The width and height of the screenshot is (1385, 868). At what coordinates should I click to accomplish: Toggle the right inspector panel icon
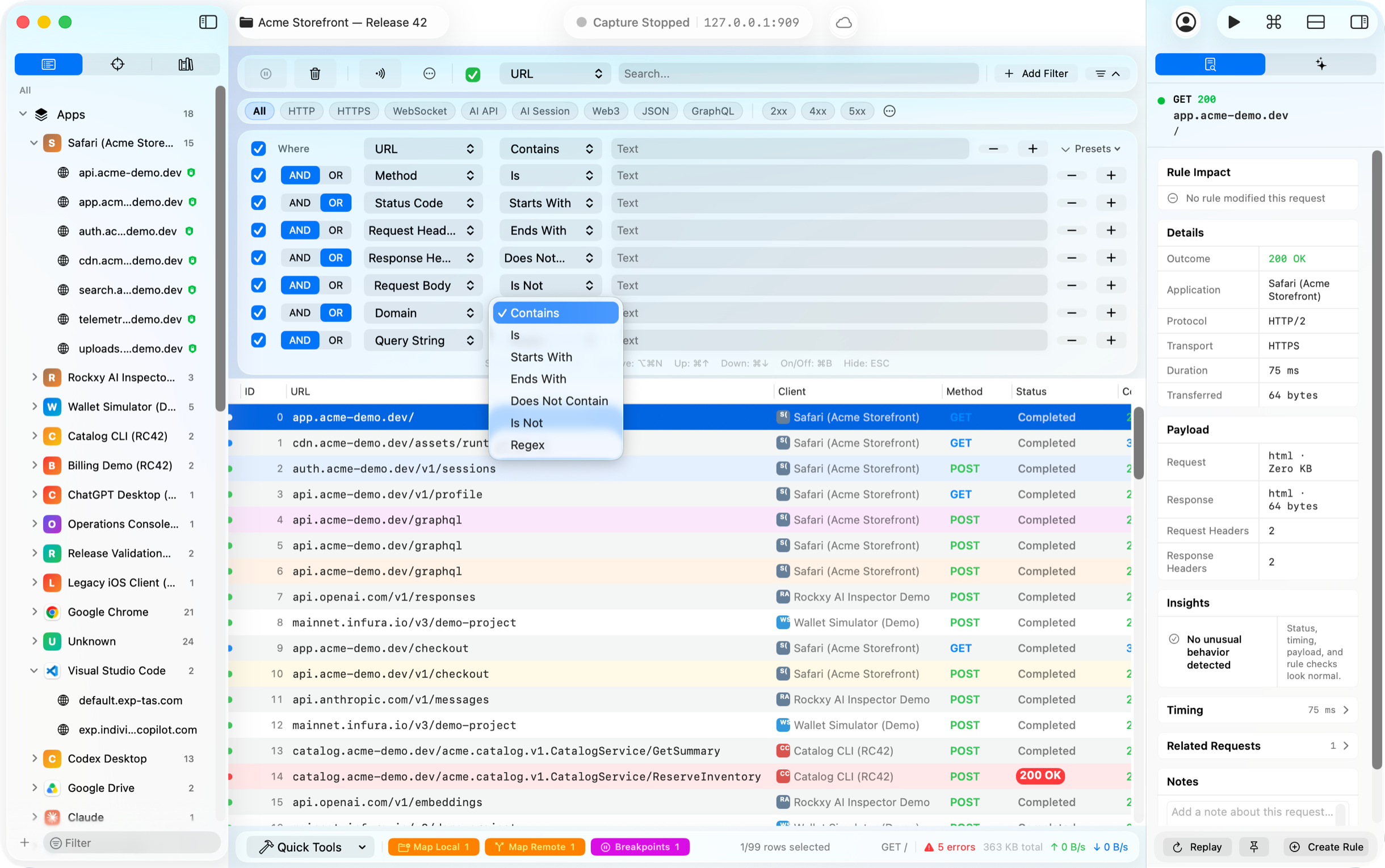[x=1358, y=22]
